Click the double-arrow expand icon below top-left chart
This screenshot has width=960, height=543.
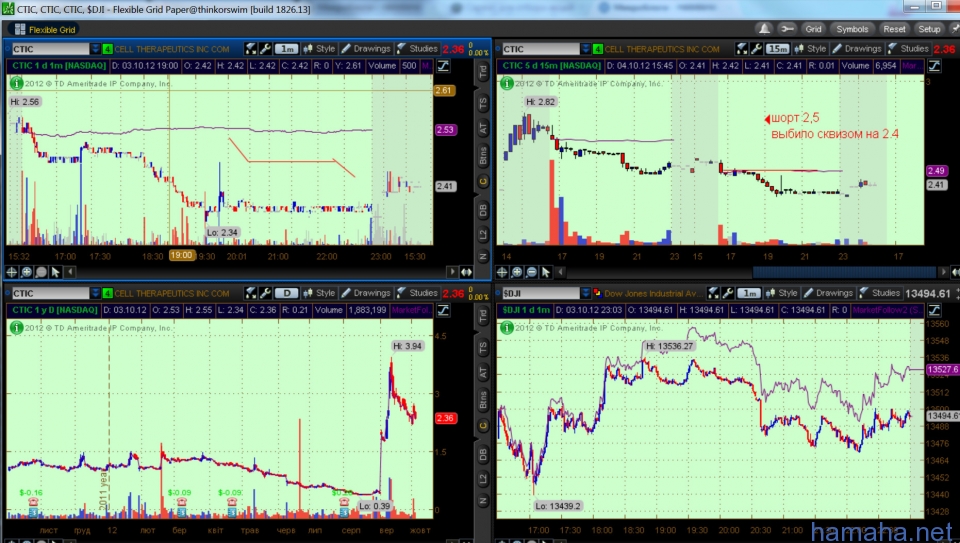coord(467,272)
